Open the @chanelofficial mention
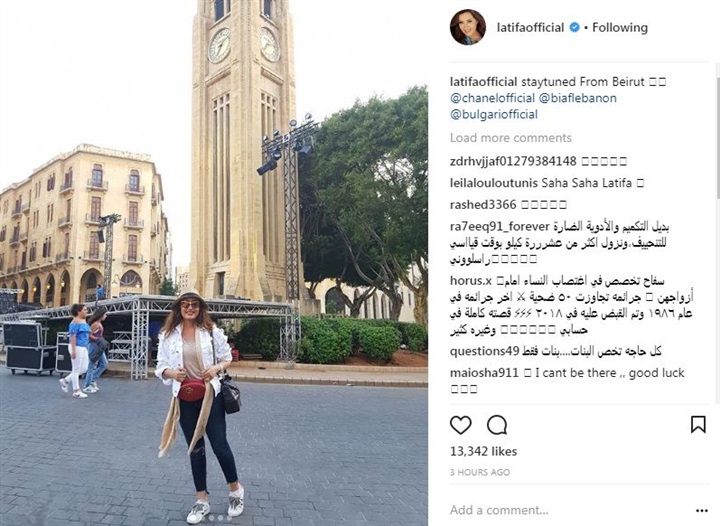Viewport: 720px width, 526px height. pyautogui.click(x=492, y=98)
